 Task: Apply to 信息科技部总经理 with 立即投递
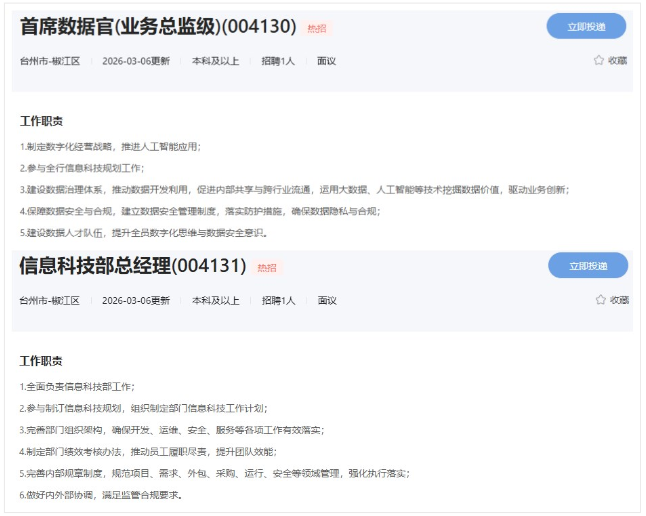click(x=587, y=266)
